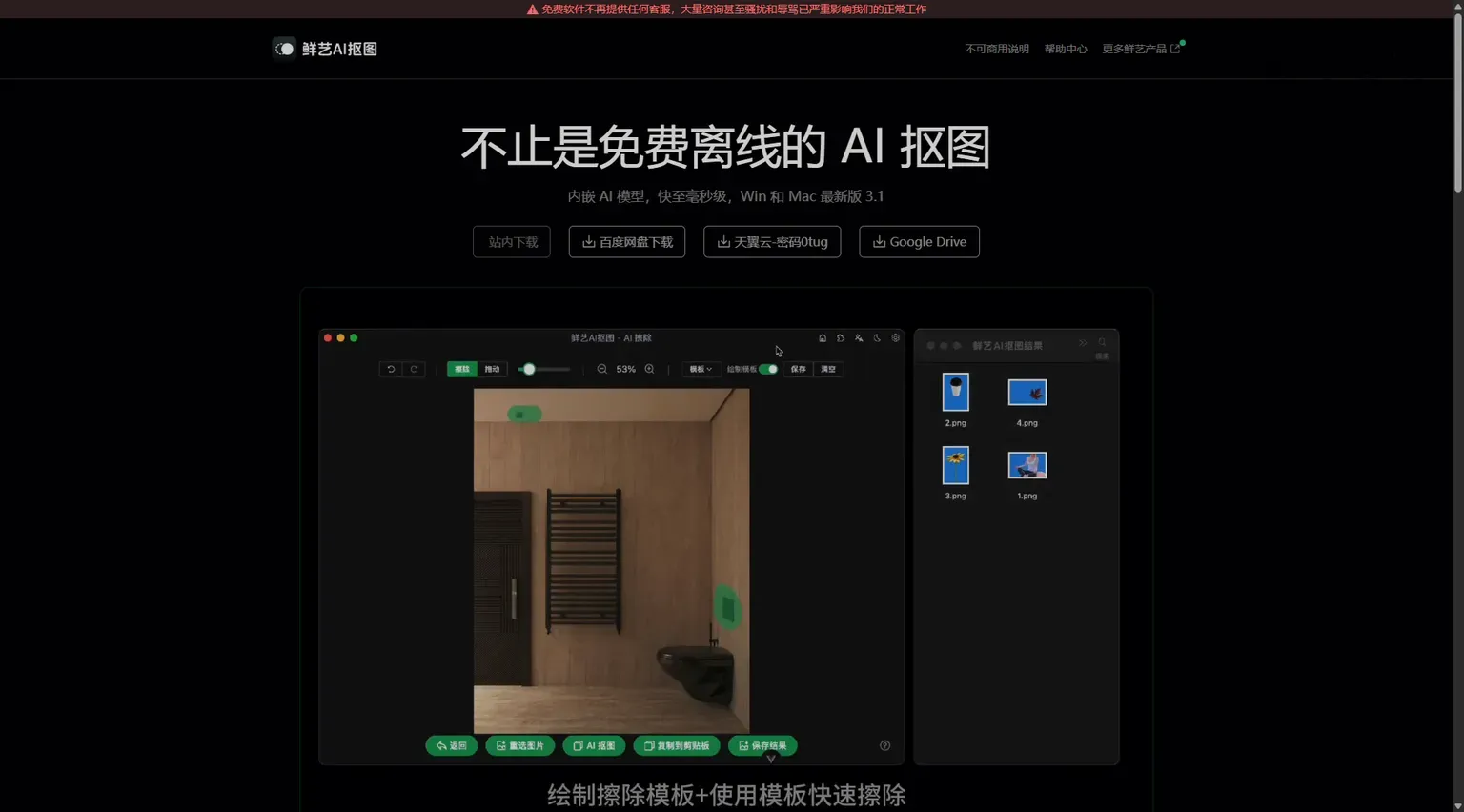Click the home icon in demo title bar

[x=823, y=338]
